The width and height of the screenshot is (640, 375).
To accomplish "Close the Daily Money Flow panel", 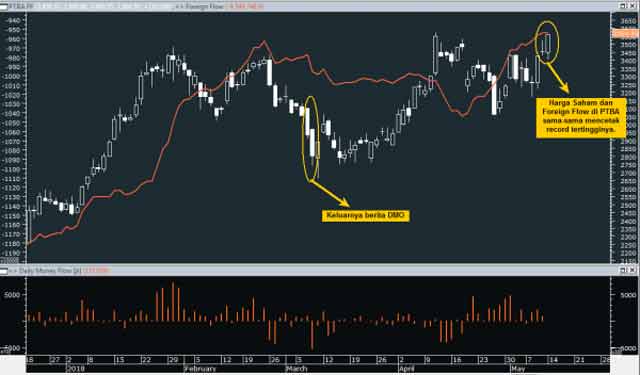I will pos(632,270).
